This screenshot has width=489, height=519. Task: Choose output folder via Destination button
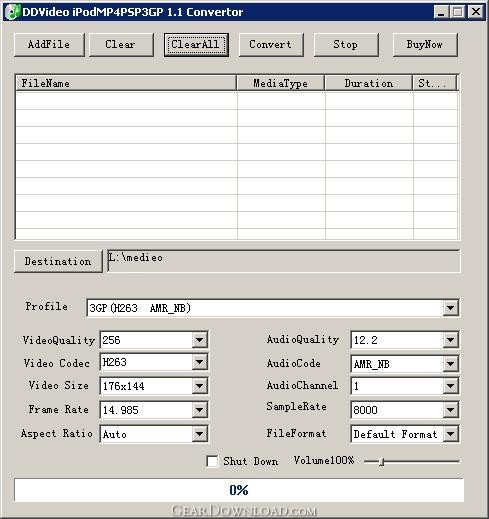(58, 261)
